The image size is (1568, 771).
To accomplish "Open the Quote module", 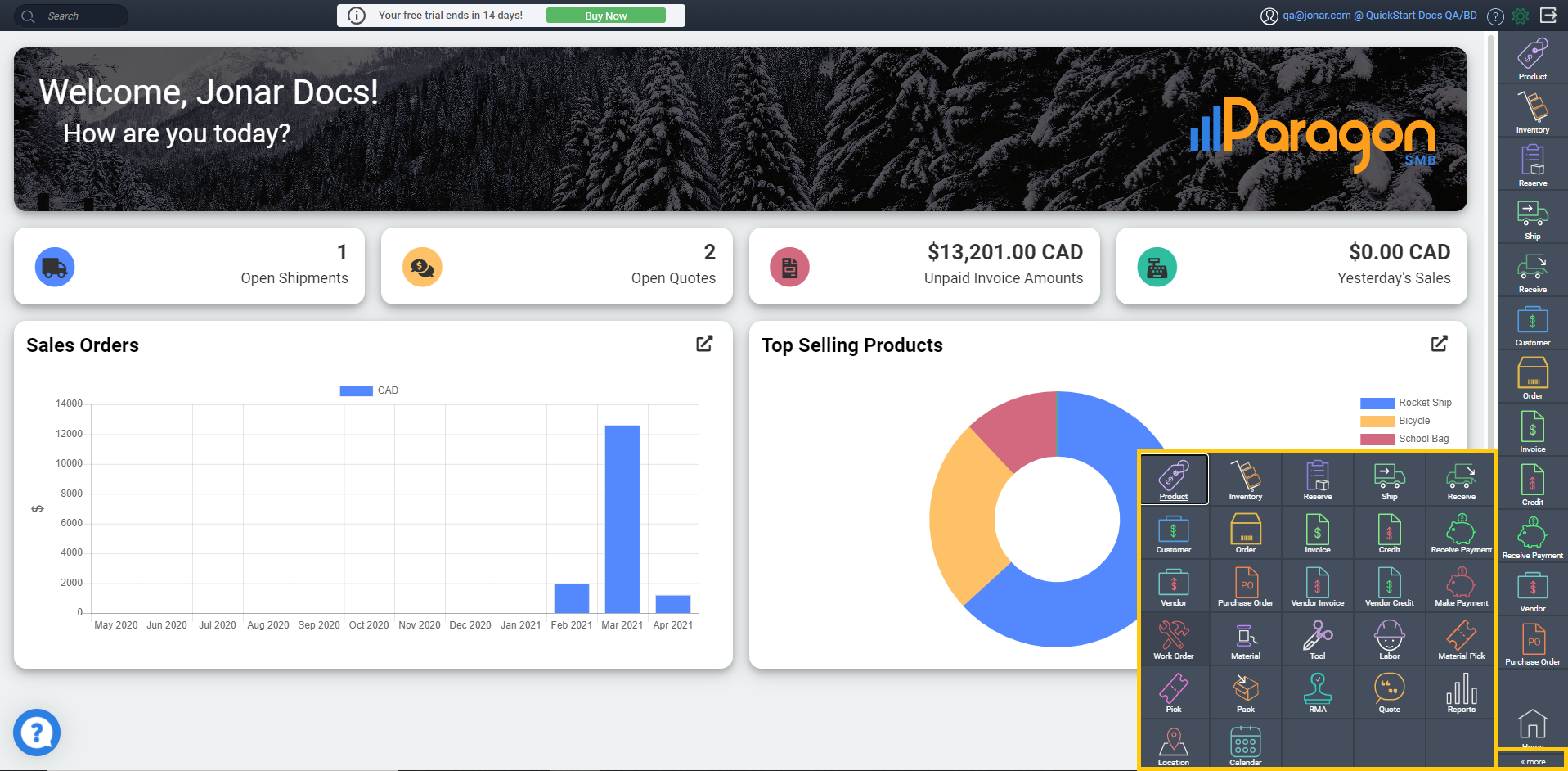I will coord(1390,692).
